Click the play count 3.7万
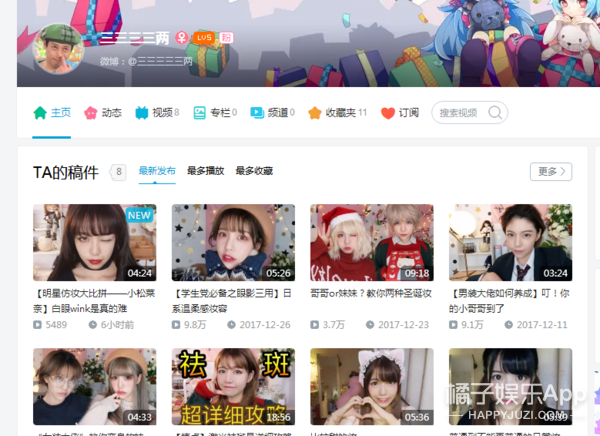The image size is (600, 436). 333,325
